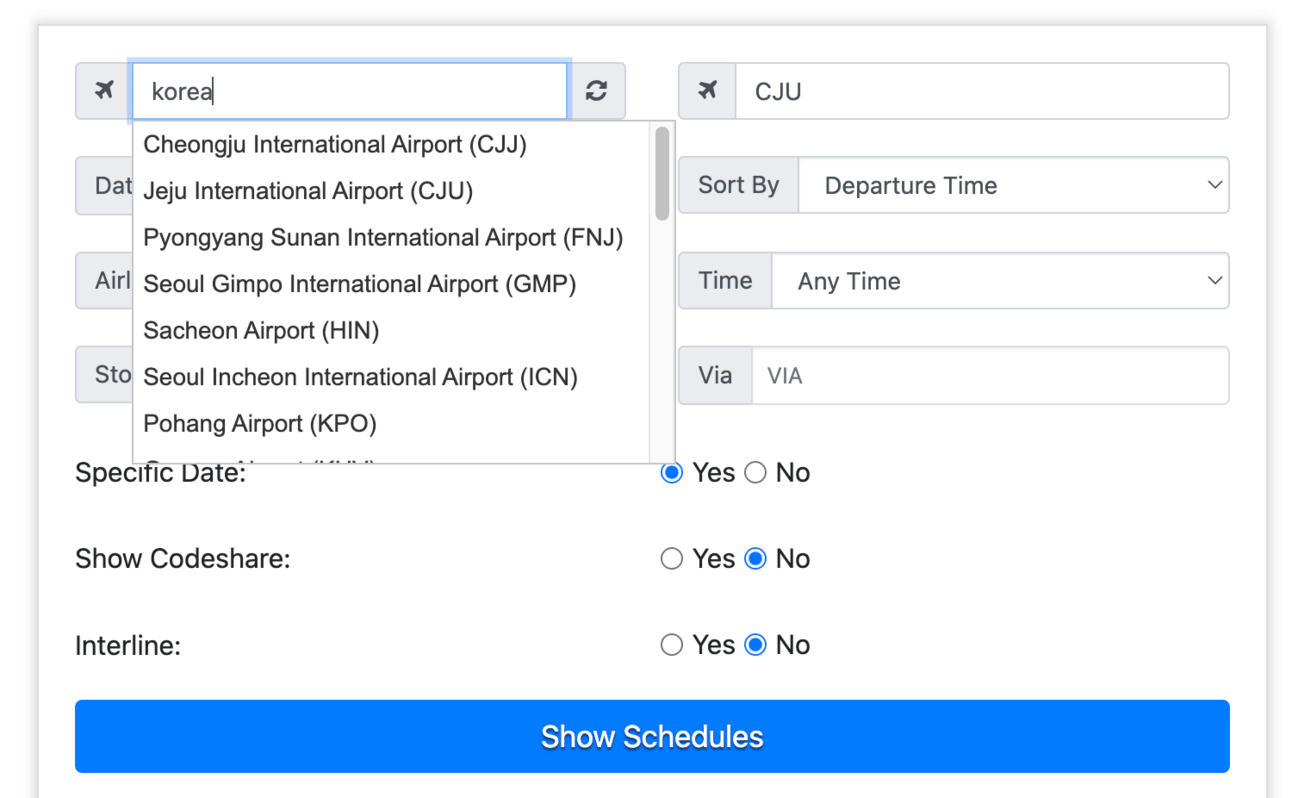
Task: Enable Show Codeshare Yes option
Action: [672, 559]
